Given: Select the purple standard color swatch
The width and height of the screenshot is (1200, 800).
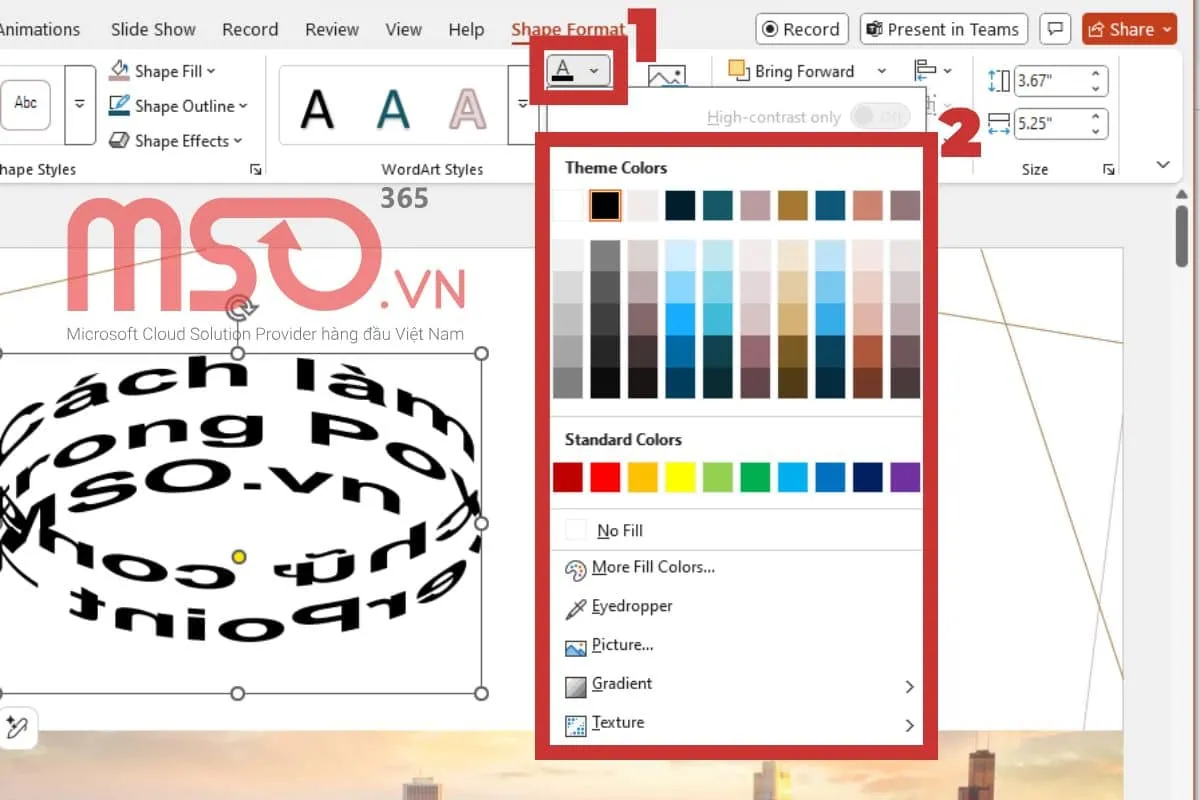Looking at the screenshot, I should click(x=904, y=477).
